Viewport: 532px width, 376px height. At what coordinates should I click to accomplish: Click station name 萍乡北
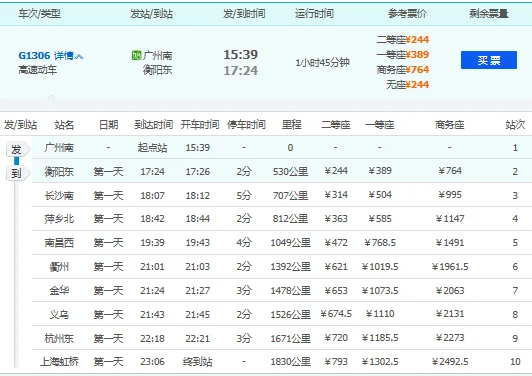[x=59, y=219]
